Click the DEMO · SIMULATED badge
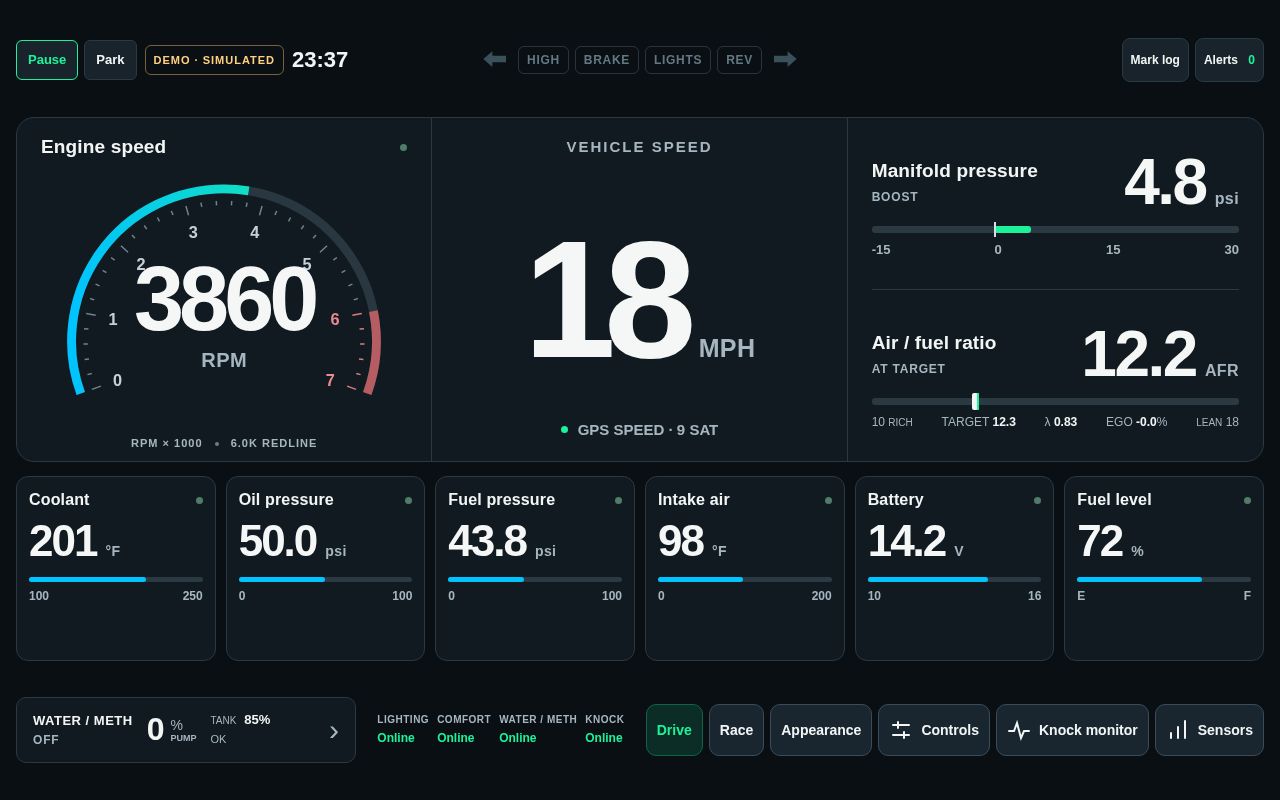 [x=214, y=60]
